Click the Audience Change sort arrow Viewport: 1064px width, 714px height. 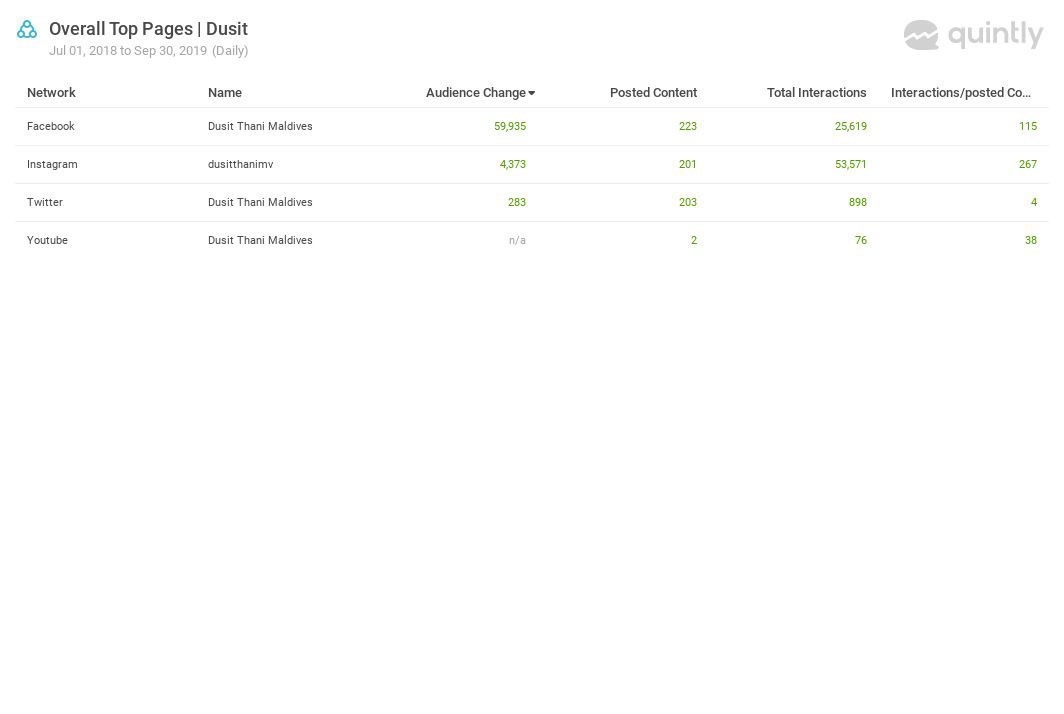532,93
